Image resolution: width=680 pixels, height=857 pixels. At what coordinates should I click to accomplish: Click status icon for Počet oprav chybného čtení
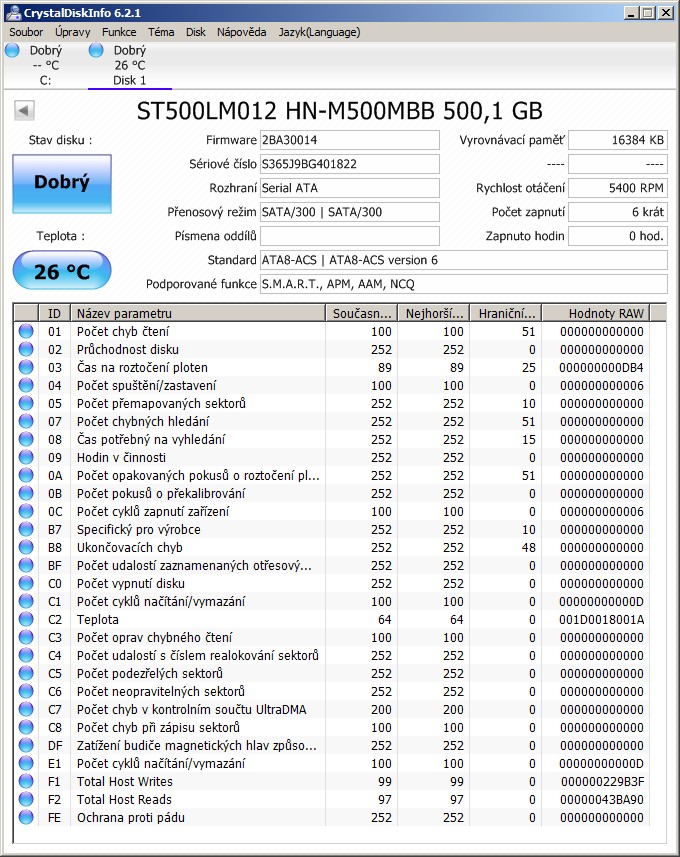tap(26, 637)
